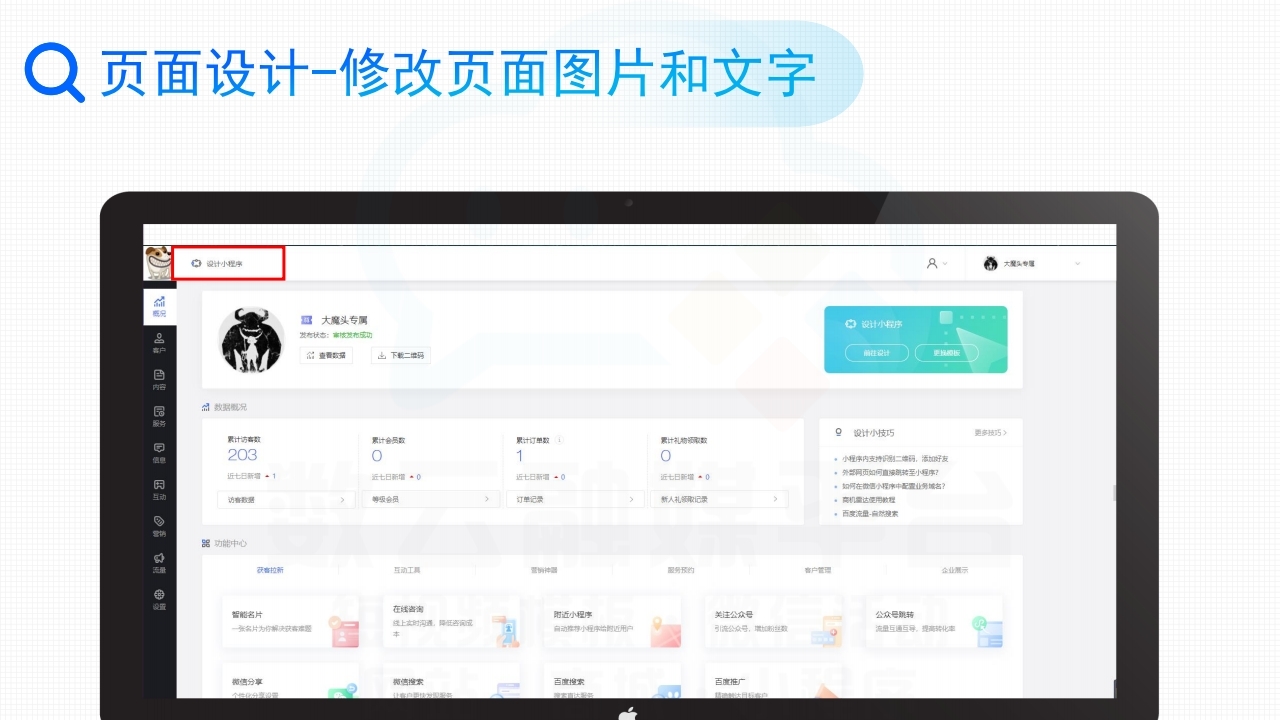Expand the user profile icon dropdown

(936, 264)
